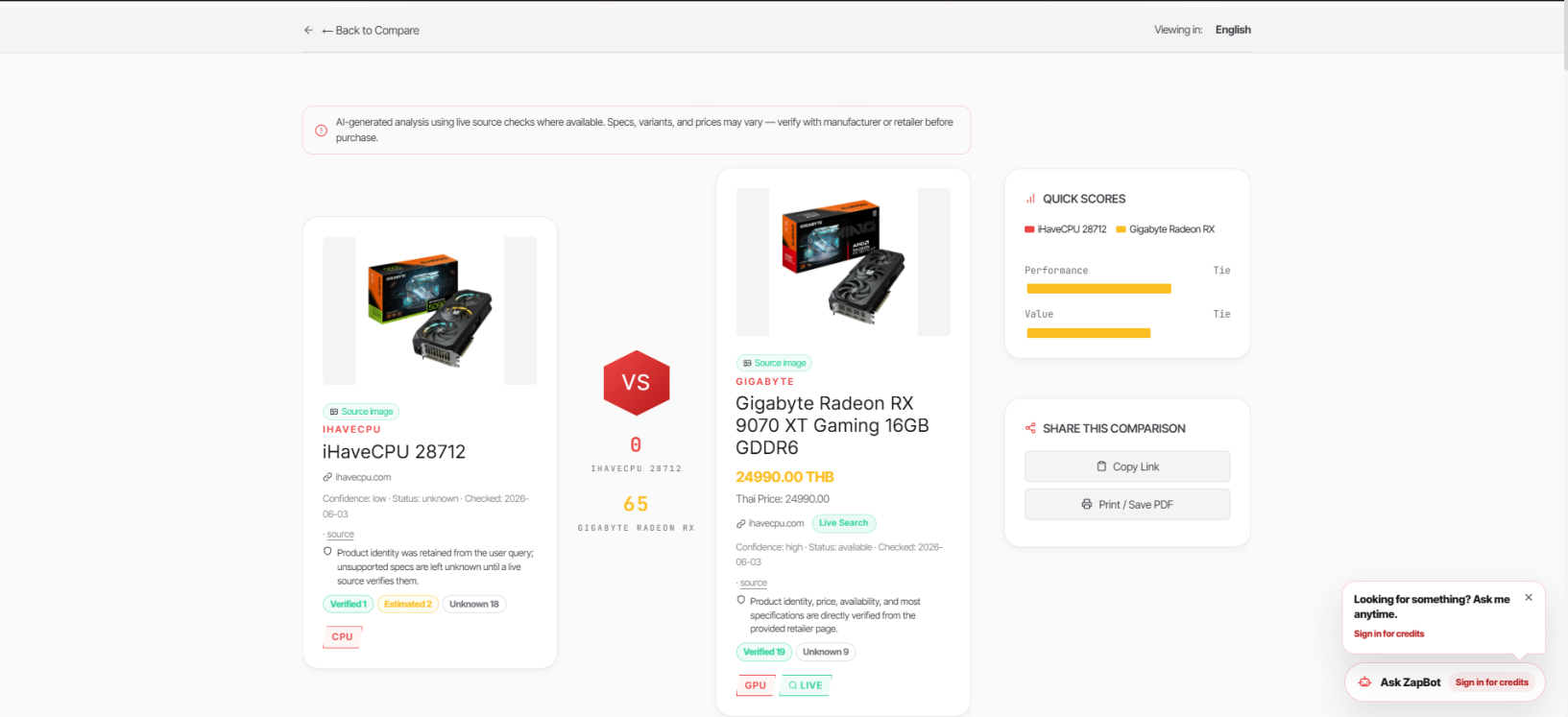Click Sign in for credits pill on ZapBot
1568x717 pixels.
(x=1492, y=682)
